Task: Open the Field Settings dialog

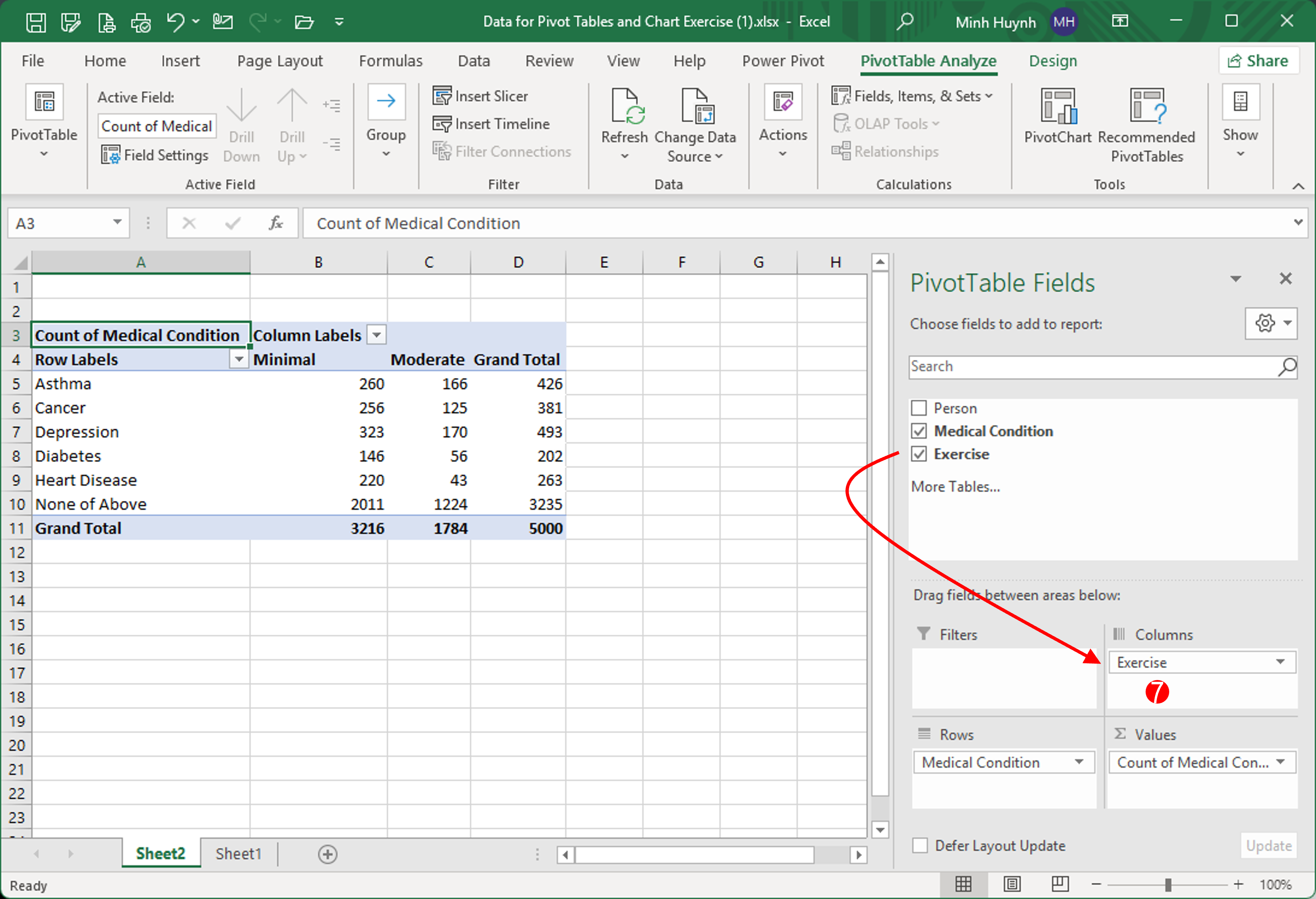Action: point(154,155)
